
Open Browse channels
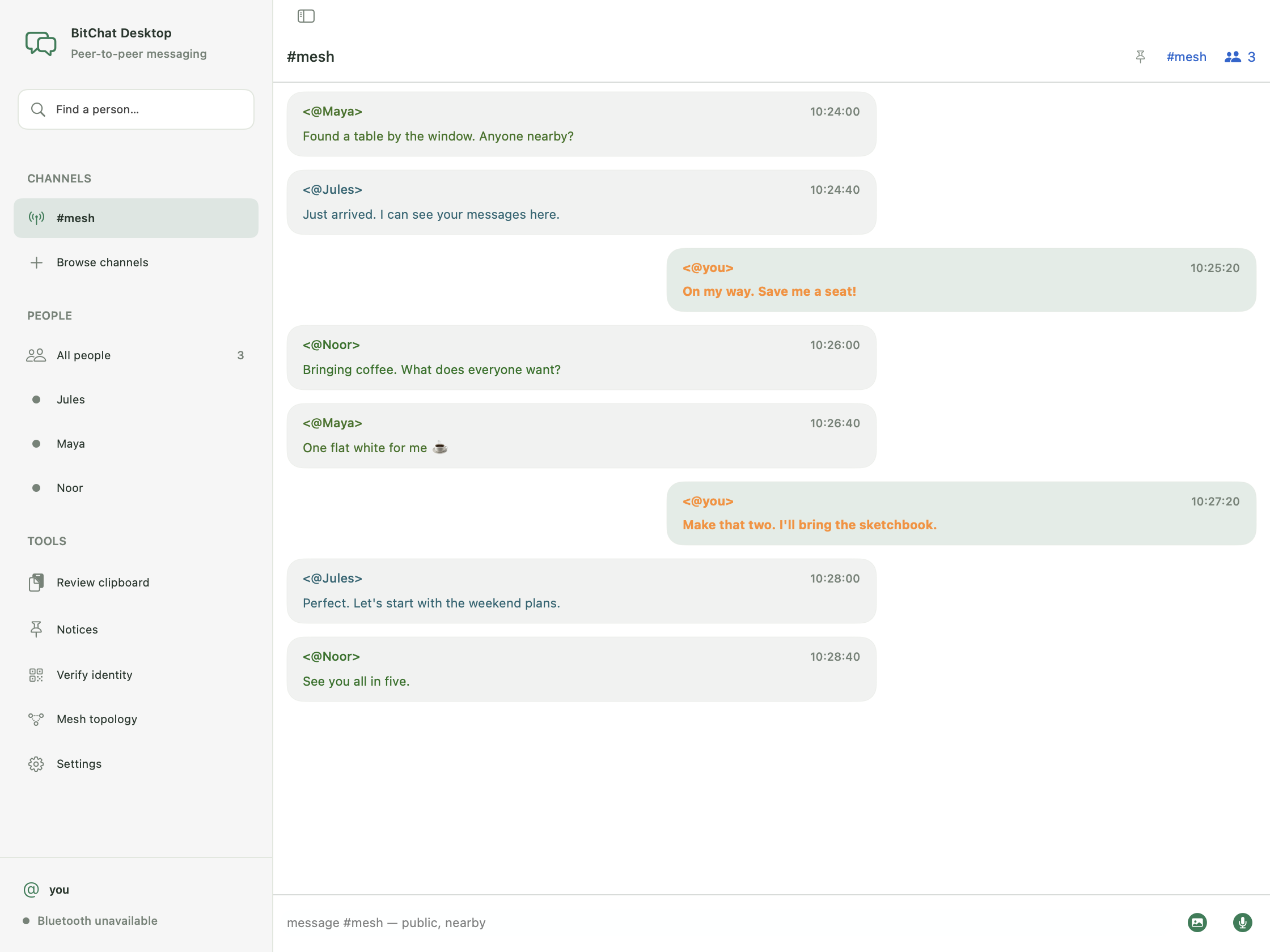pos(136,262)
